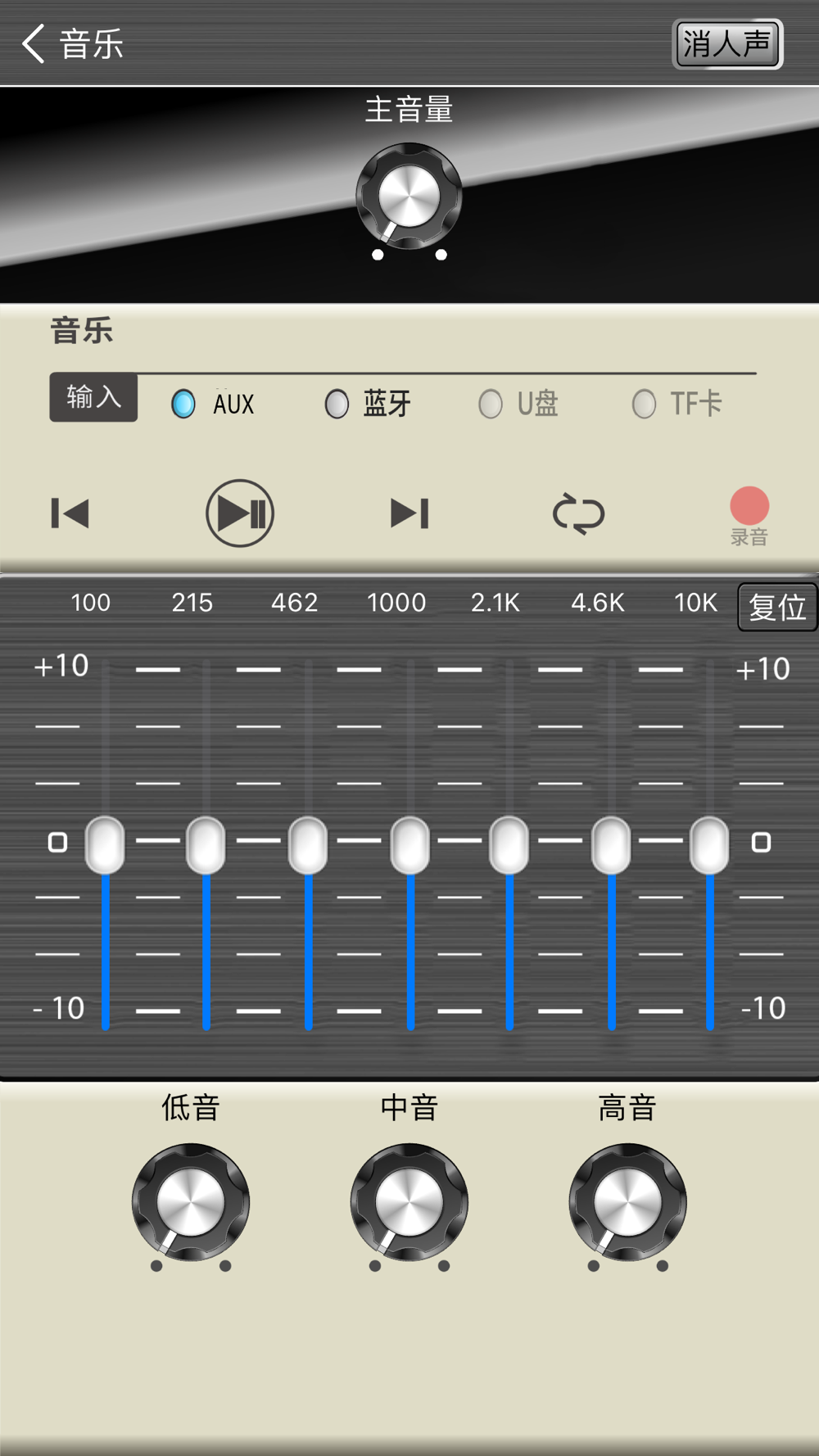The height and width of the screenshot is (1456, 819).
Task: Toggle the repeat loop icon
Action: pyautogui.click(x=579, y=514)
